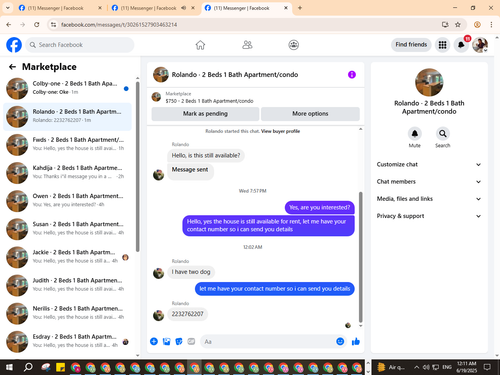The width and height of the screenshot is (500, 375).
Task: Open the Windows Start menu
Action: 9,367
